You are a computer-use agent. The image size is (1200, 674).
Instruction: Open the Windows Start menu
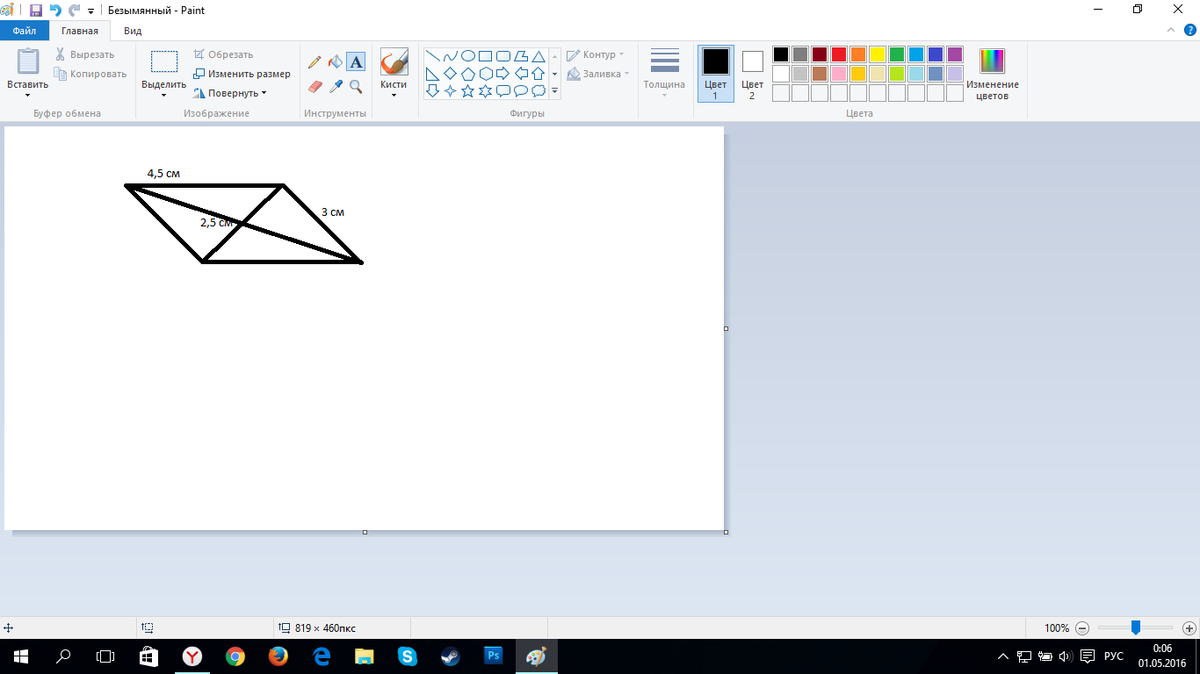20,657
